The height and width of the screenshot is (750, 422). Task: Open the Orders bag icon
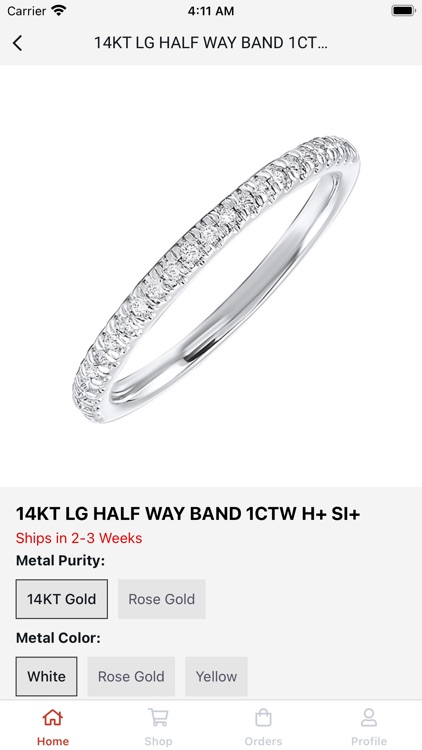pos(263,717)
